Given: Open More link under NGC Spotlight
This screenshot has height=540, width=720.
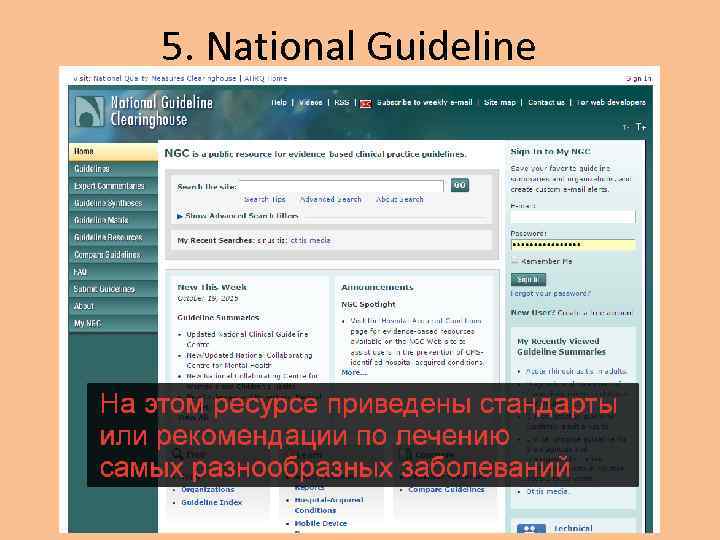Looking at the screenshot, I should (x=354, y=372).
